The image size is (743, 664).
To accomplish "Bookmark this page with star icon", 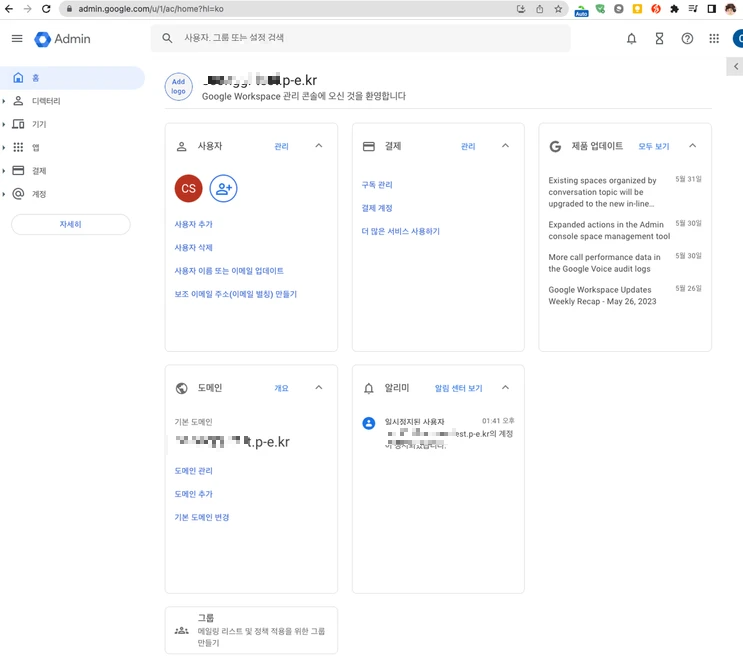I will click(x=558, y=9).
